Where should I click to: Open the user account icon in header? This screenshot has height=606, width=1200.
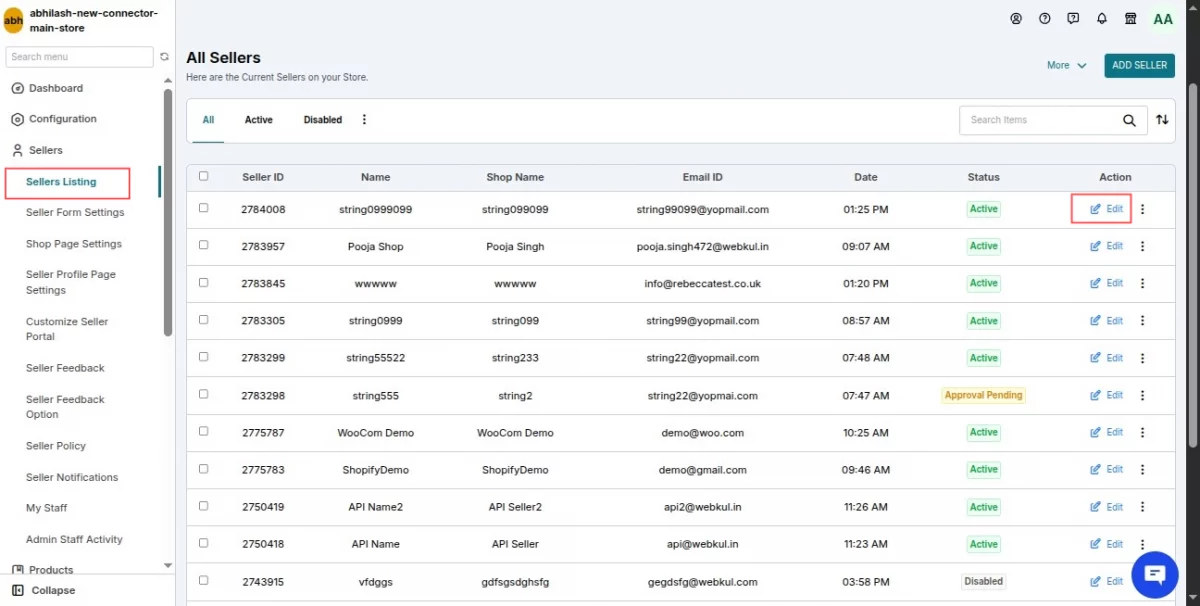tap(1016, 18)
